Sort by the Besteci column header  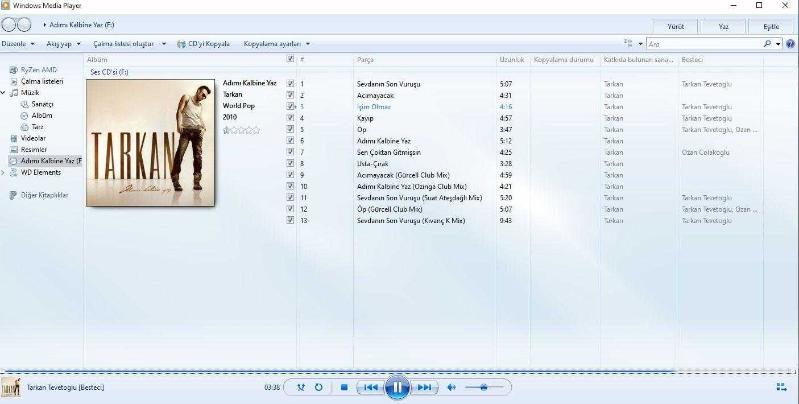click(692, 60)
